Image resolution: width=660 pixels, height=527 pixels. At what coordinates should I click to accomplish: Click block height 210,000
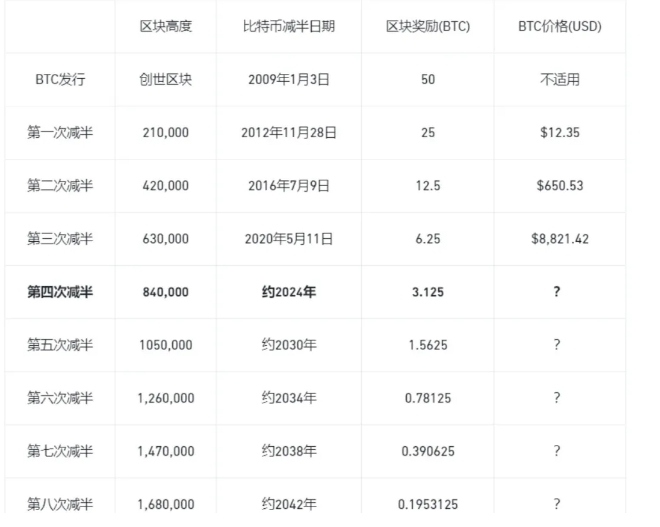166,133
